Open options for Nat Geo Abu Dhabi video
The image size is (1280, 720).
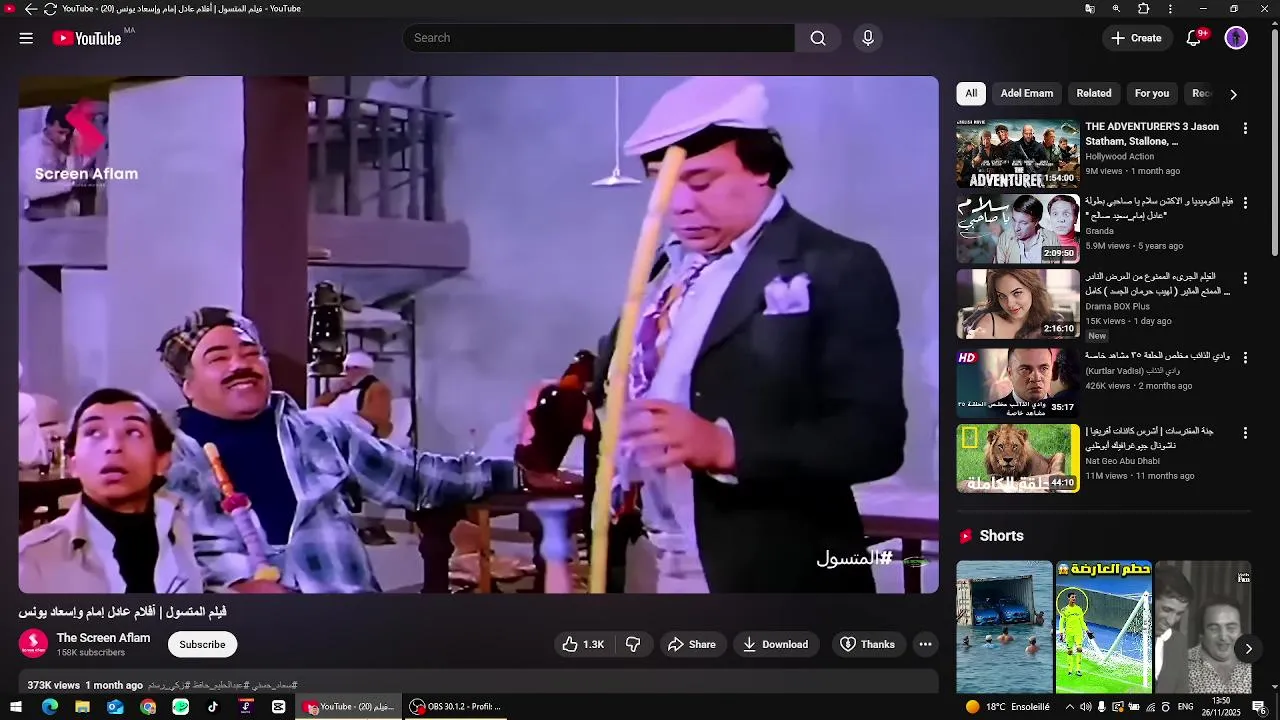point(1245,433)
